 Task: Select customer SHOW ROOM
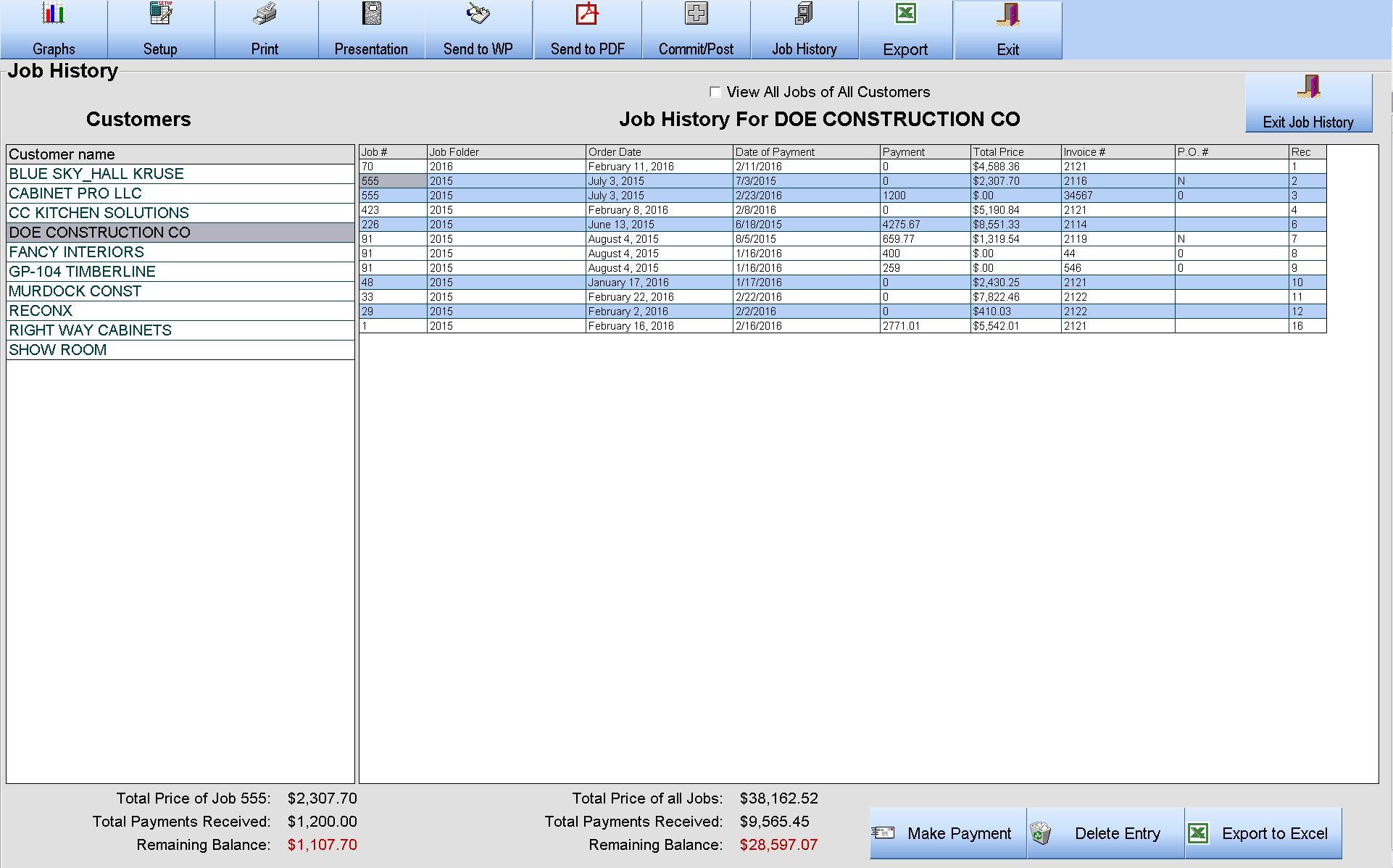click(180, 350)
